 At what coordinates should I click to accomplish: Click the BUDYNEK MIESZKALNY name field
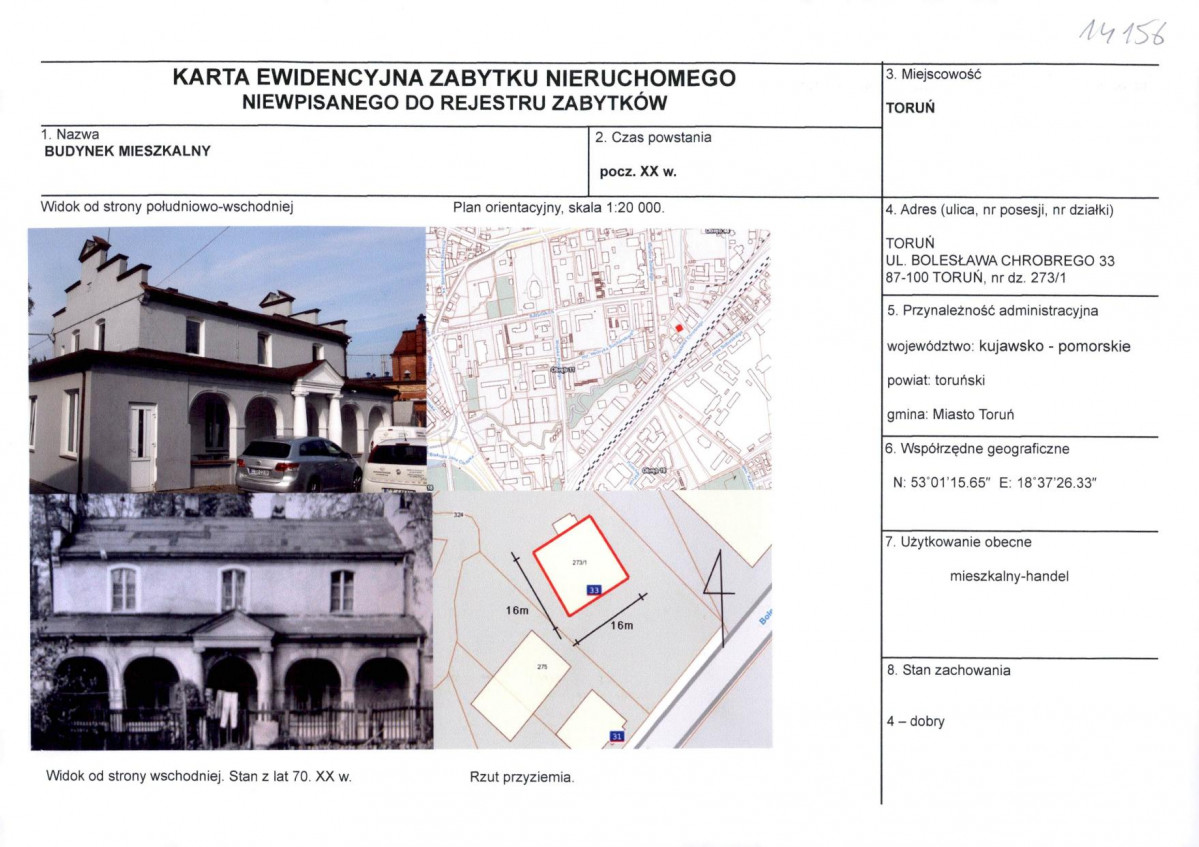click(128, 151)
